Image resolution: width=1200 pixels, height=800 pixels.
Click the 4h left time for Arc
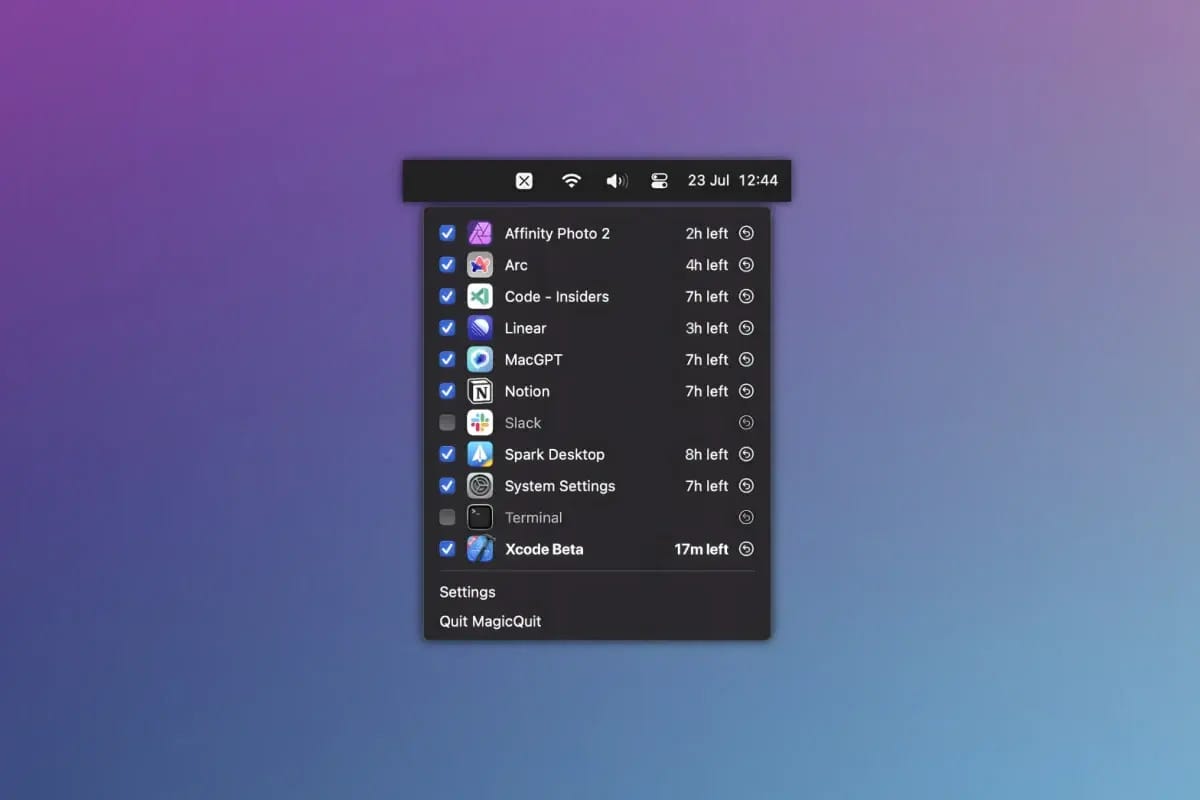(x=707, y=265)
